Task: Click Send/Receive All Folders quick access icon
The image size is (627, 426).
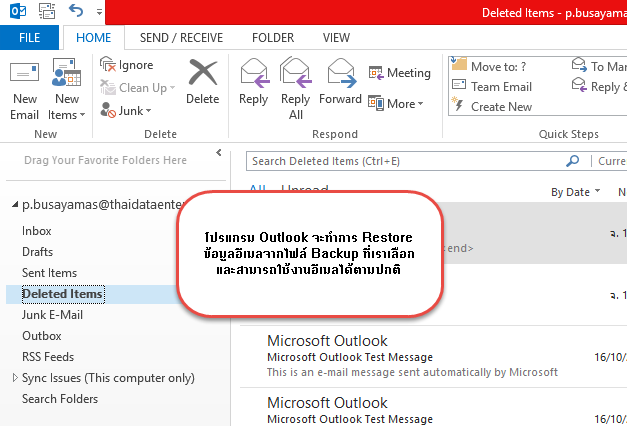Action: pos(47,11)
